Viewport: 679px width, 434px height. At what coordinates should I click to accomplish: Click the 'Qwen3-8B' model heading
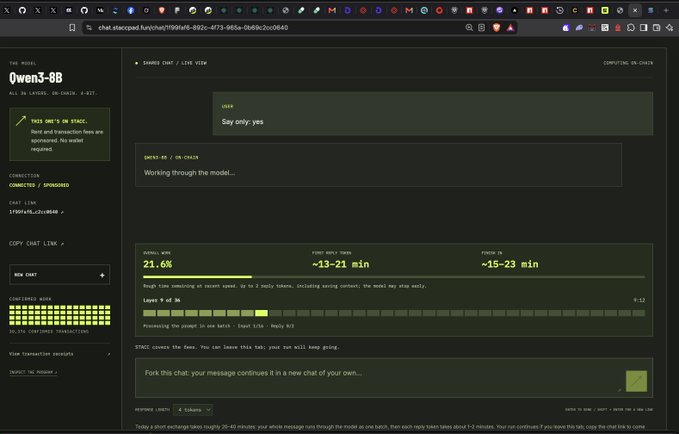[x=36, y=78]
